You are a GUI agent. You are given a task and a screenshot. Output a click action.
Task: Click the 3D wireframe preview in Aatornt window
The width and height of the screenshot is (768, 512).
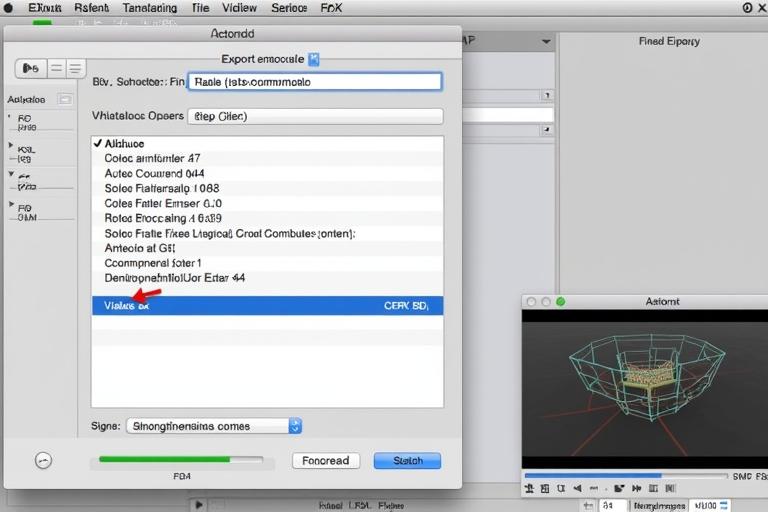pyautogui.click(x=645, y=389)
